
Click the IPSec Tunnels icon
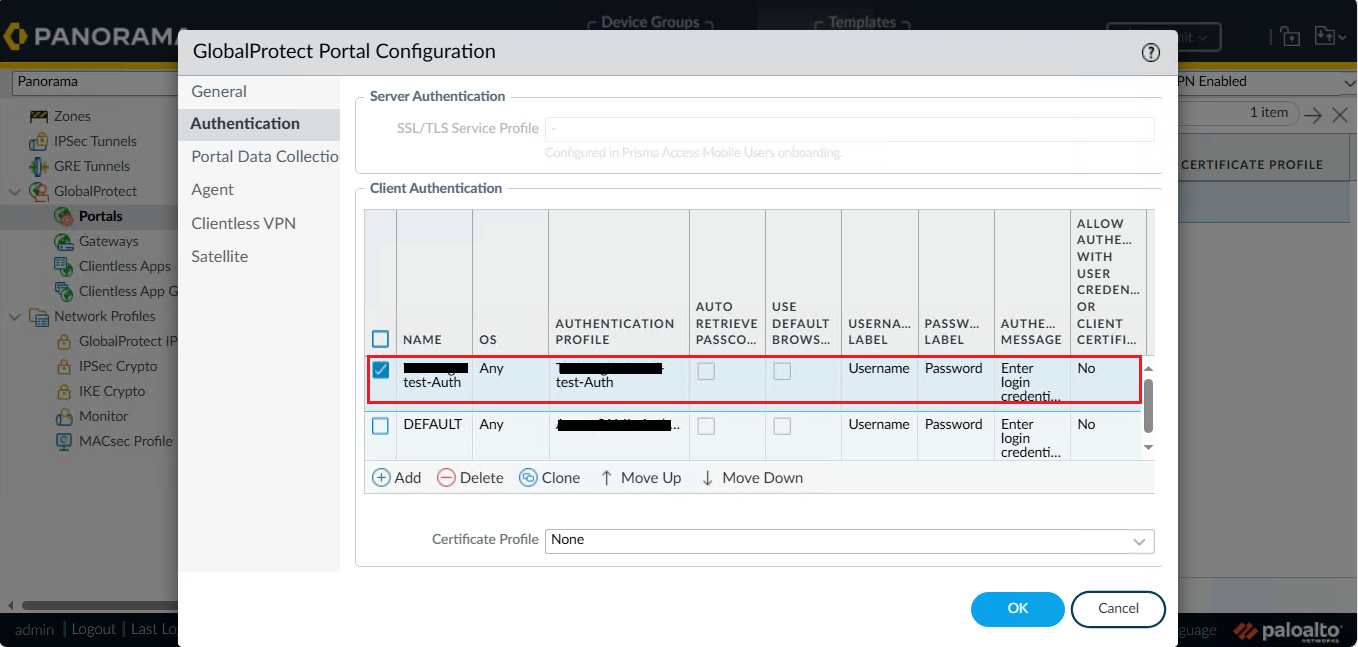39,141
